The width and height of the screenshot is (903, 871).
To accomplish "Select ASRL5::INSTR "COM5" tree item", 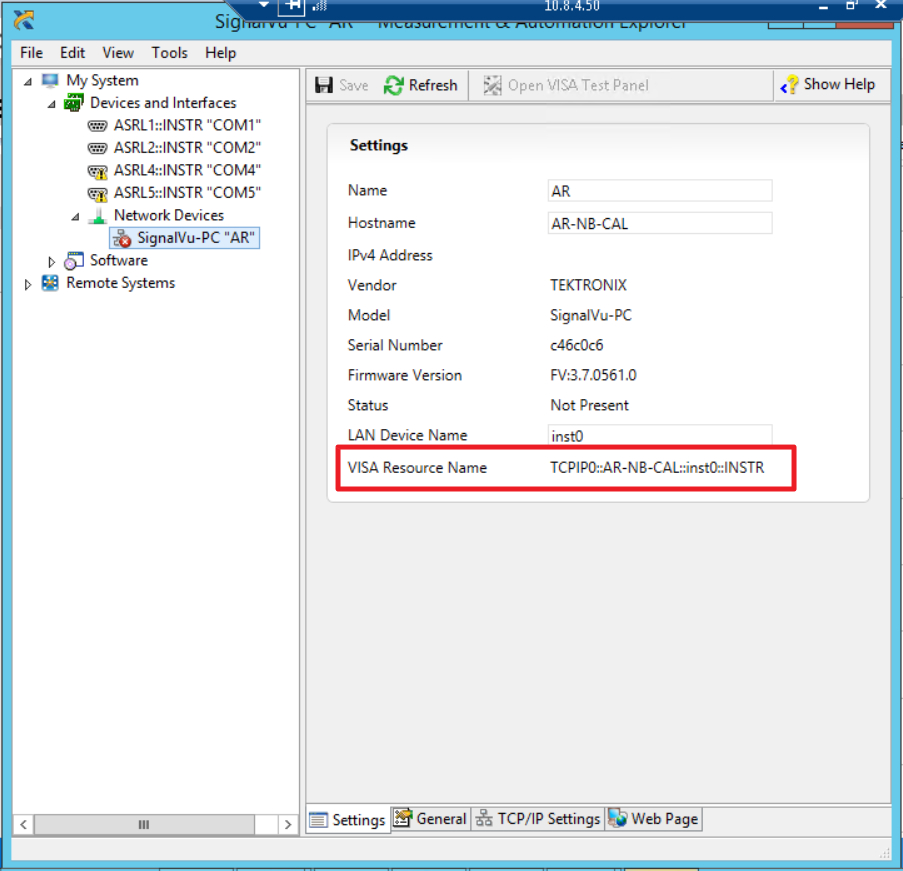I will (x=187, y=193).
